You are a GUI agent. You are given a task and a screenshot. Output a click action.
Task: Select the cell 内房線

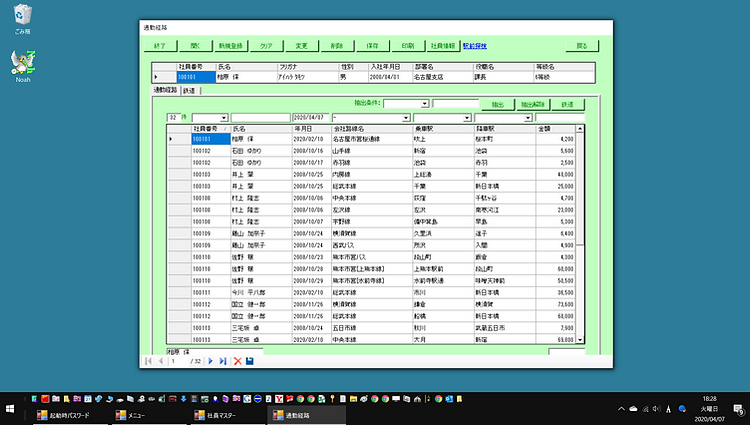(x=372, y=174)
